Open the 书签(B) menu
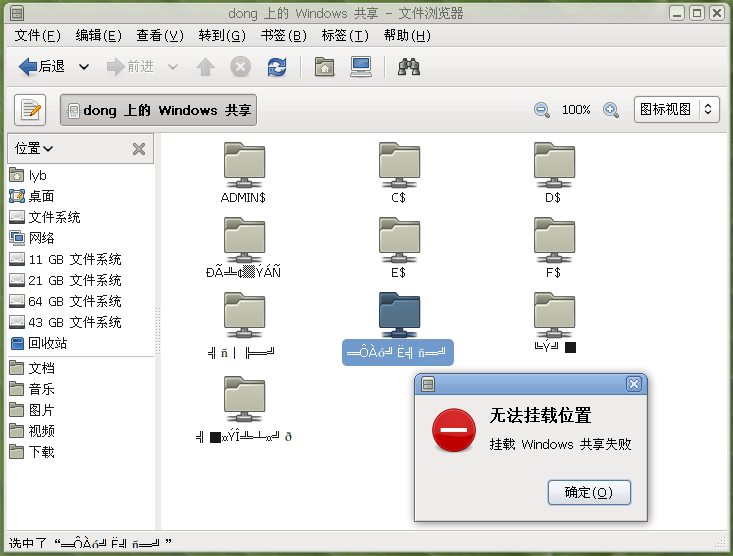 284,36
